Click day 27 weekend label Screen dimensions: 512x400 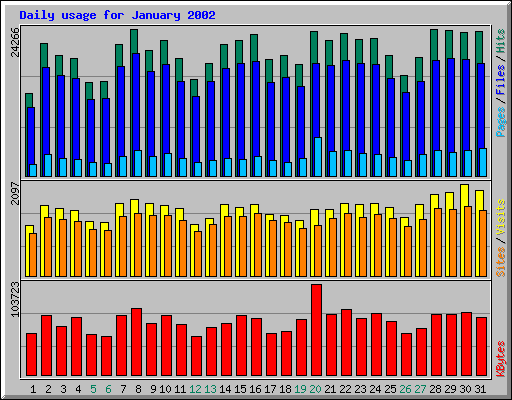pyautogui.click(x=420, y=389)
